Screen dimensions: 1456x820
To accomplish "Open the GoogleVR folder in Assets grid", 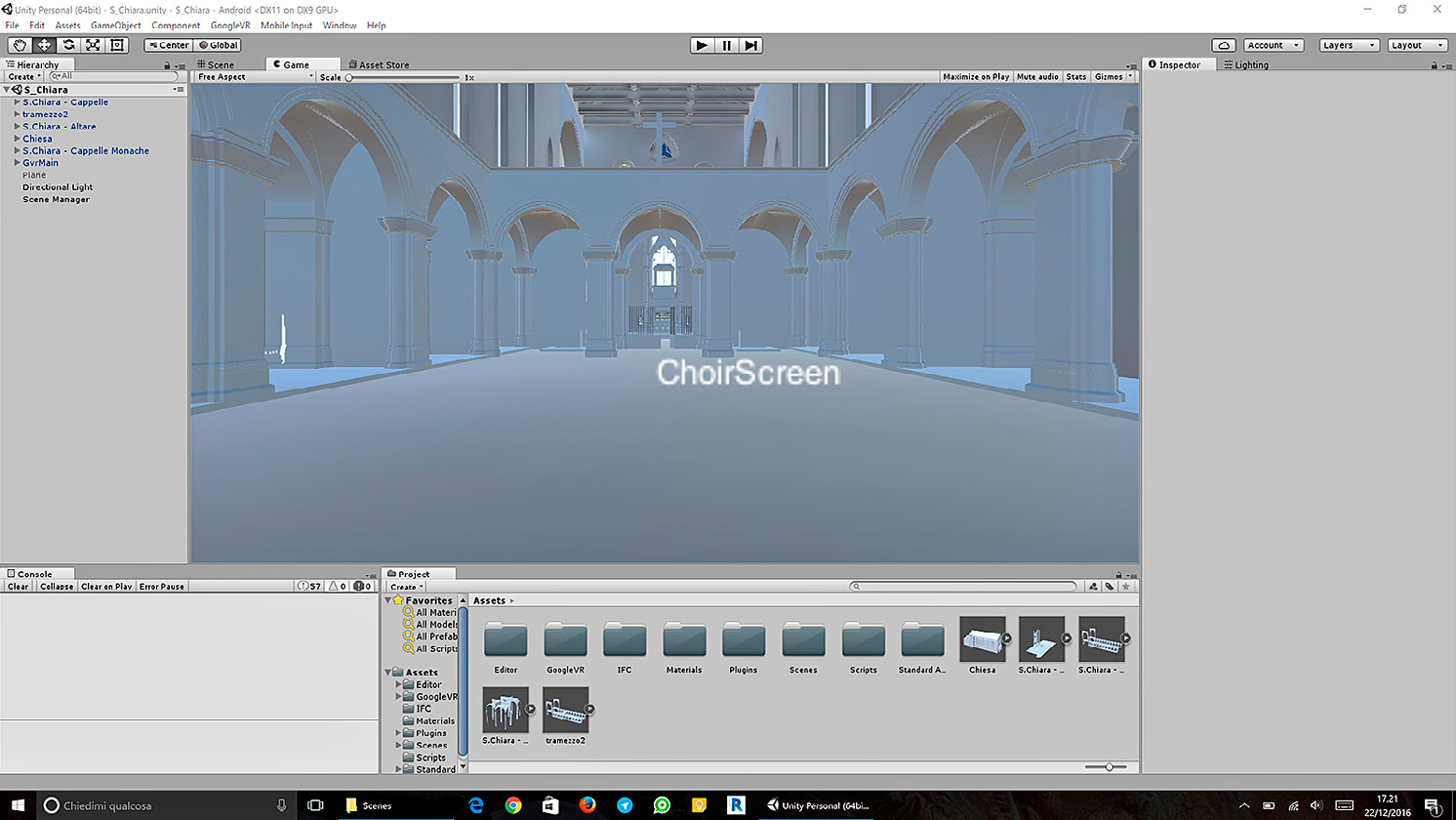I will click(x=565, y=639).
